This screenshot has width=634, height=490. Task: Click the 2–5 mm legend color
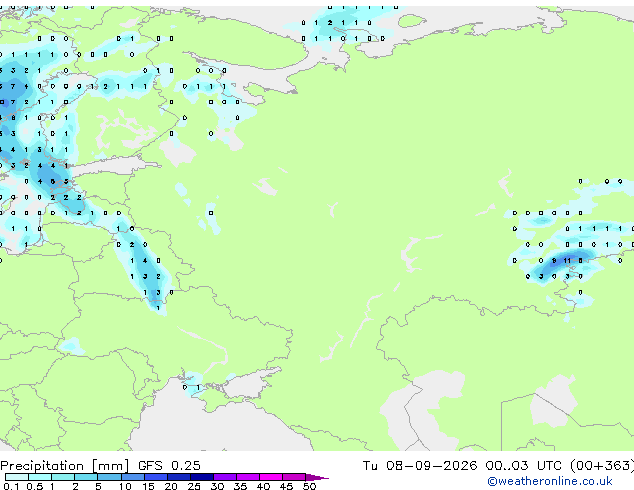point(86,477)
